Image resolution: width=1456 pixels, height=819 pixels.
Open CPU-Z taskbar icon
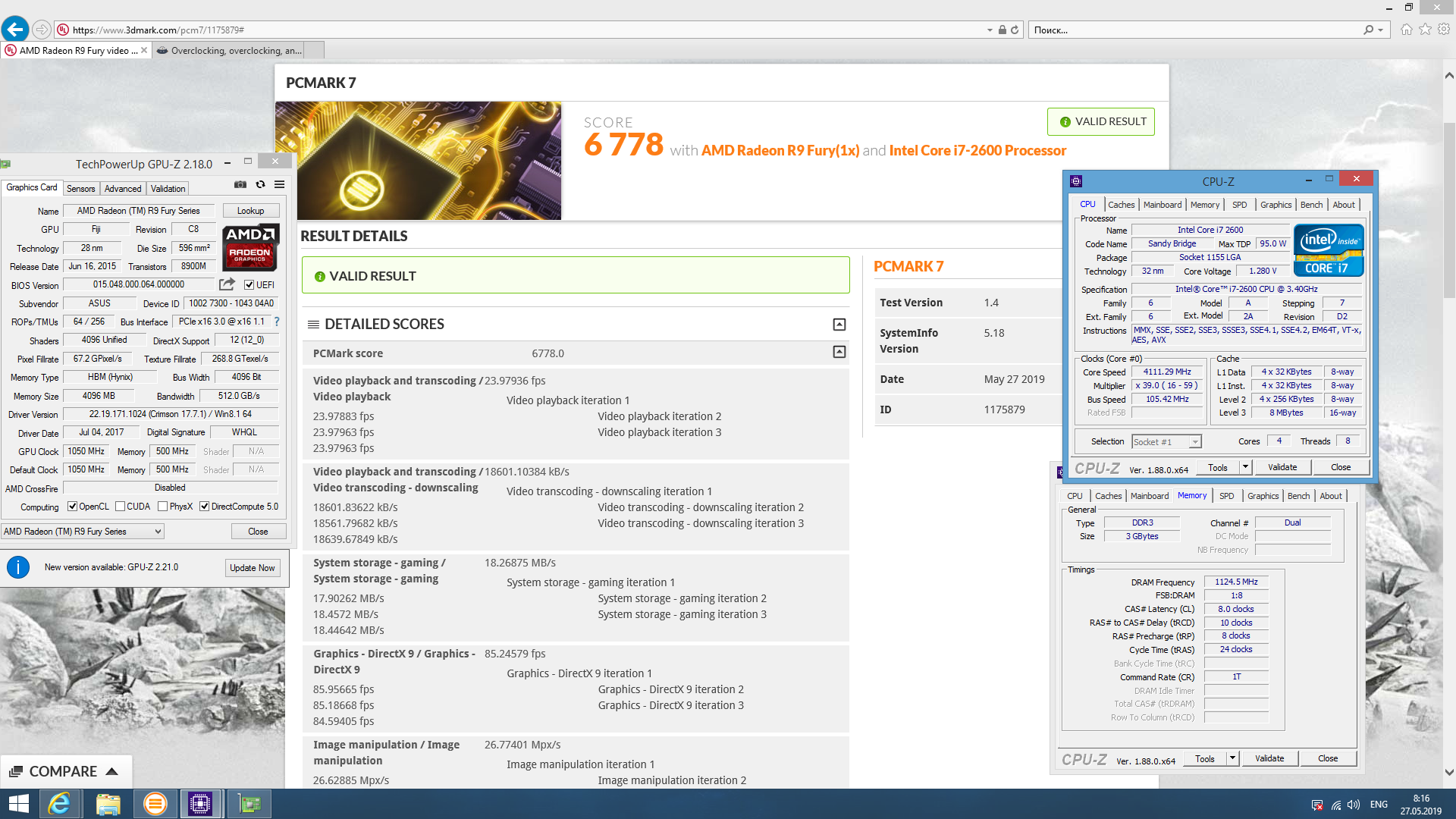200,804
